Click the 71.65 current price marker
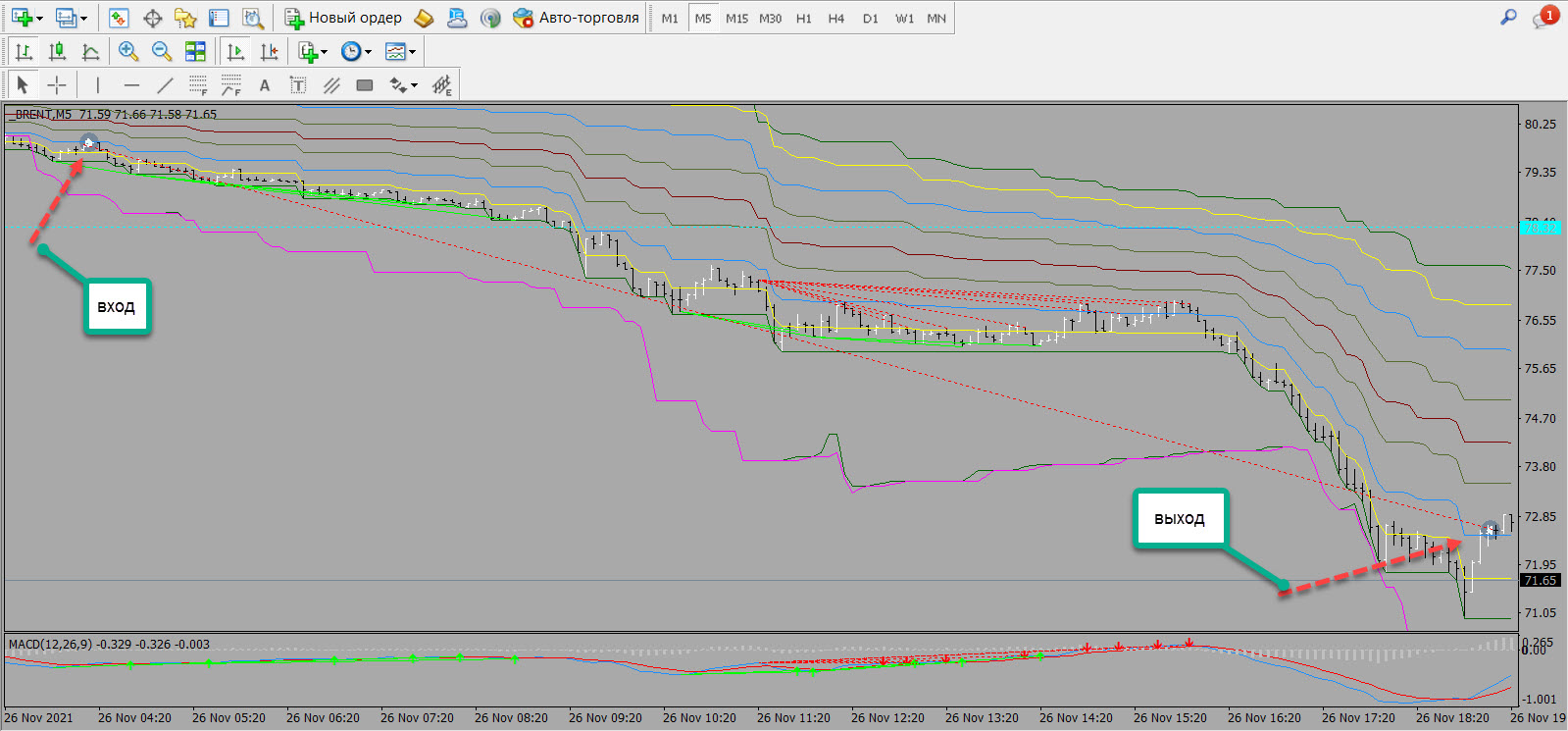The image size is (1568, 731). (1540, 580)
